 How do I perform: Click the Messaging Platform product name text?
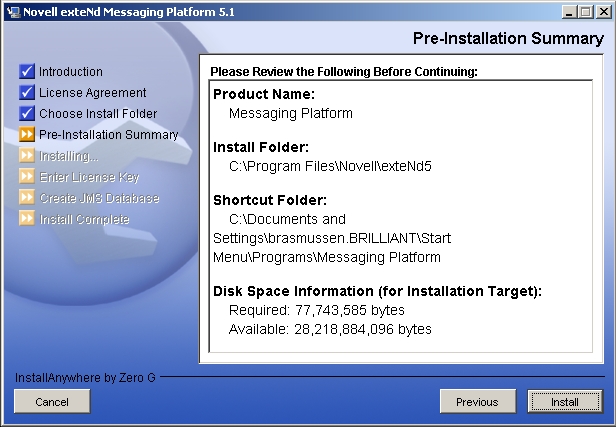291,113
